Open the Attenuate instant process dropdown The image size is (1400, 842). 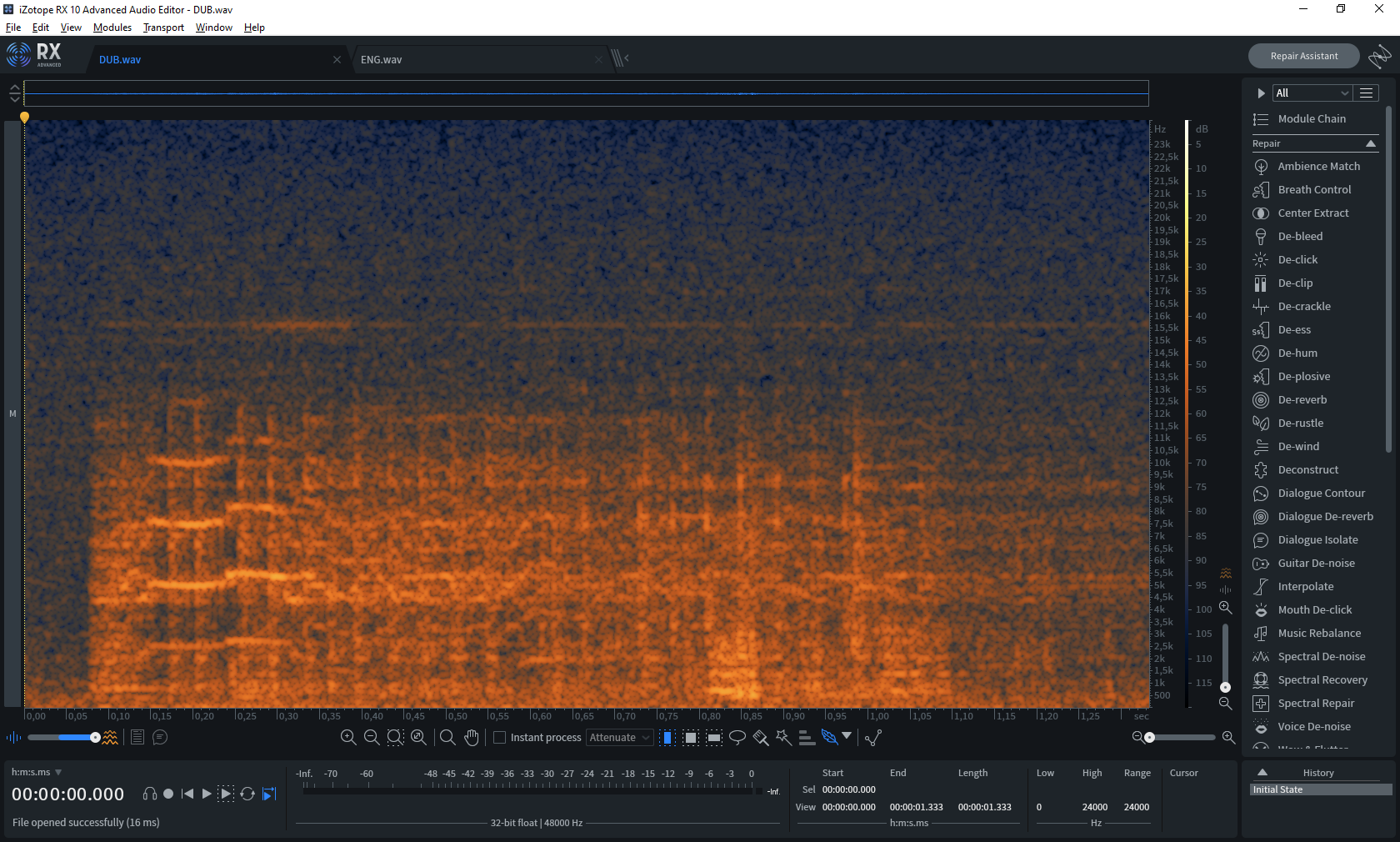pyautogui.click(x=620, y=737)
